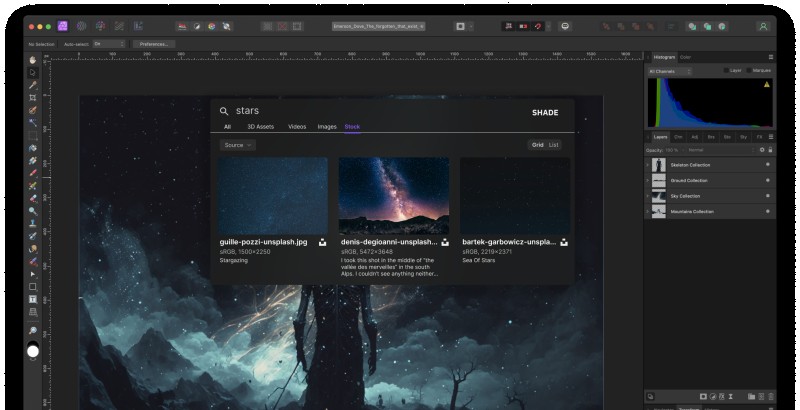
Task: Click the histogram warning triangle icon
Action: click(x=766, y=85)
